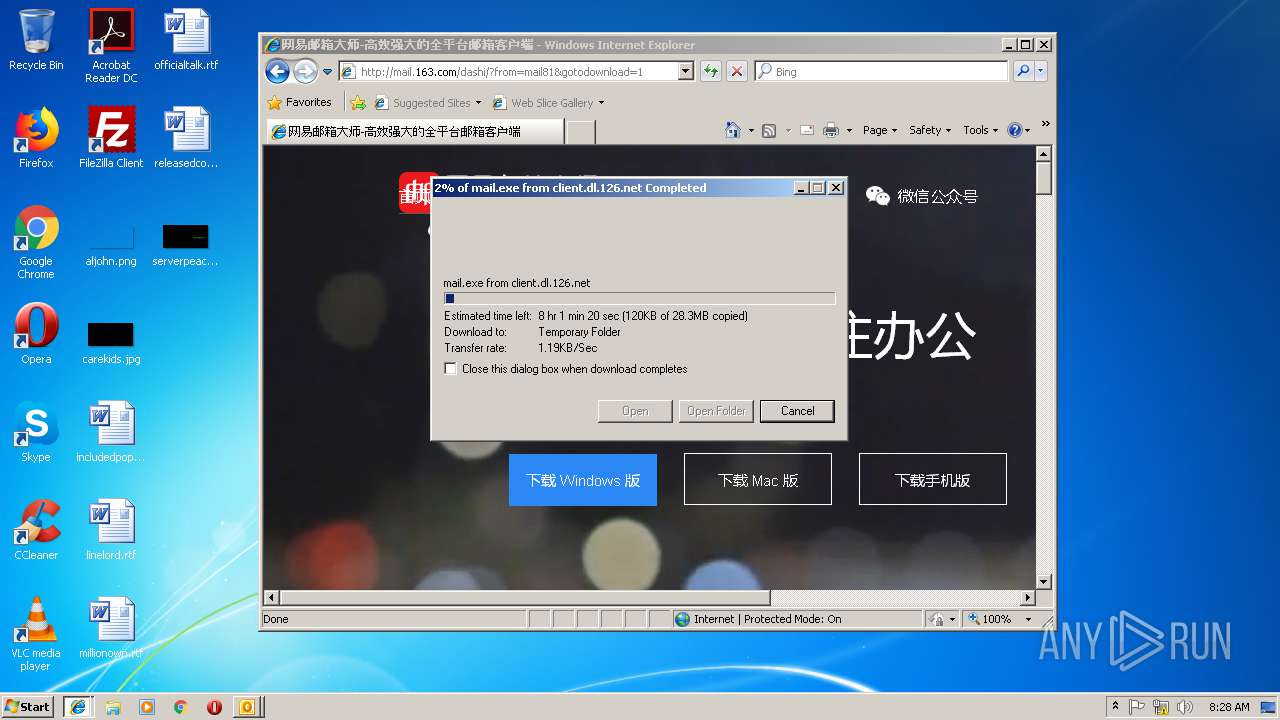This screenshot has width=1280, height=720.
Task: Select linelord.rtf desktop file
Action: (x=111, y=530)
